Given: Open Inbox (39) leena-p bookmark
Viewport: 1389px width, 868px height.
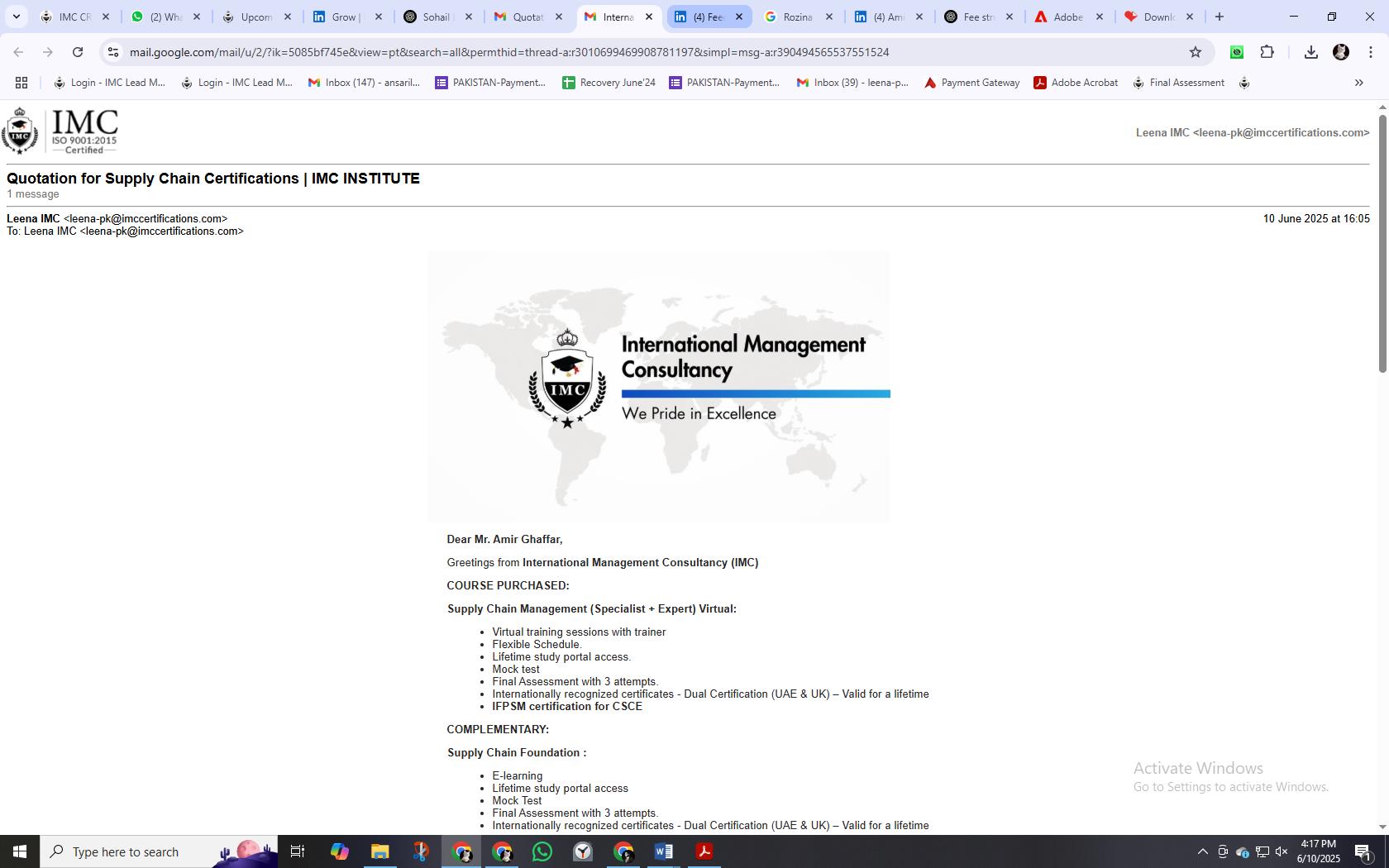Looking at the screenshot, I should [x=852, y=83].
